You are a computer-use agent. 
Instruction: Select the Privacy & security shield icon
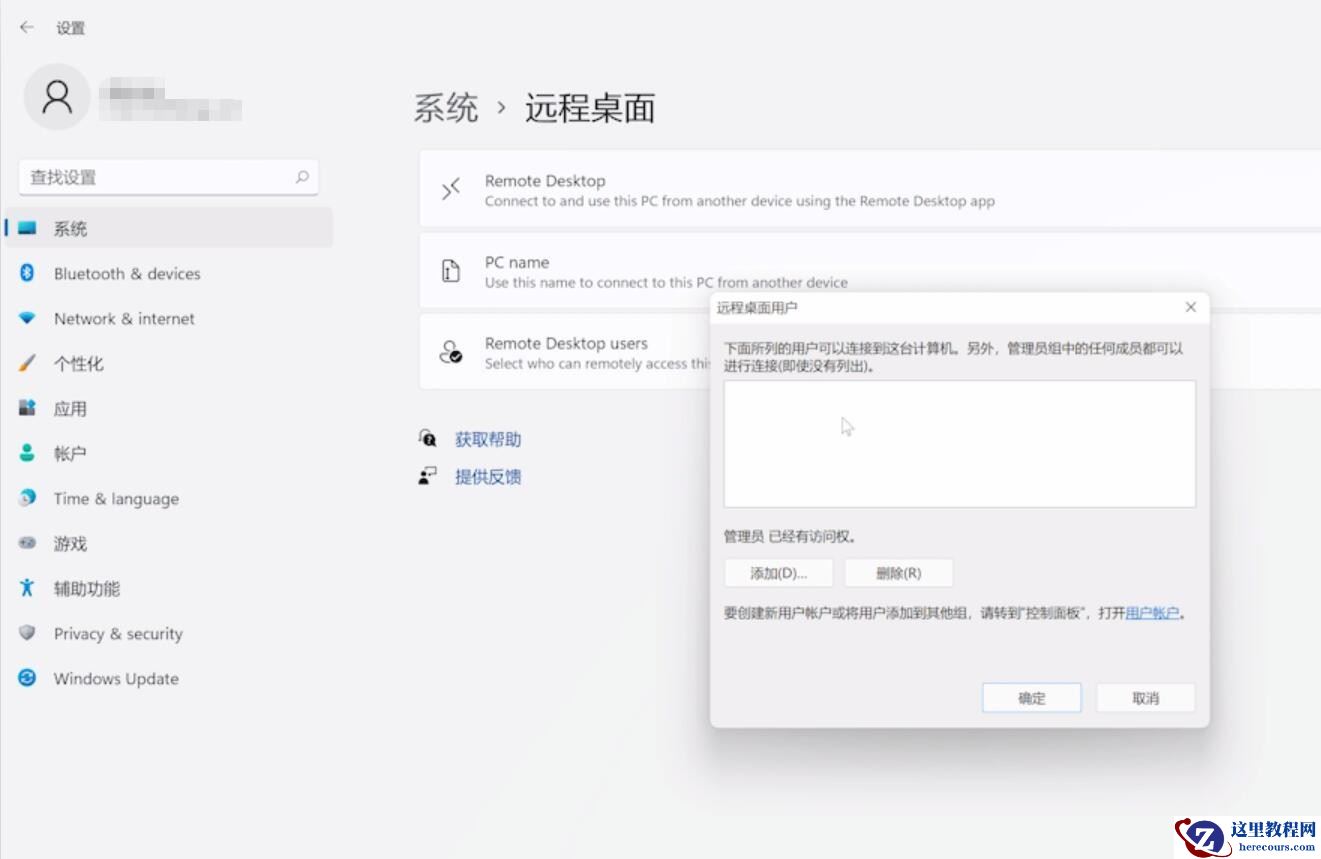pyautogui.click(x=28, y=633)
